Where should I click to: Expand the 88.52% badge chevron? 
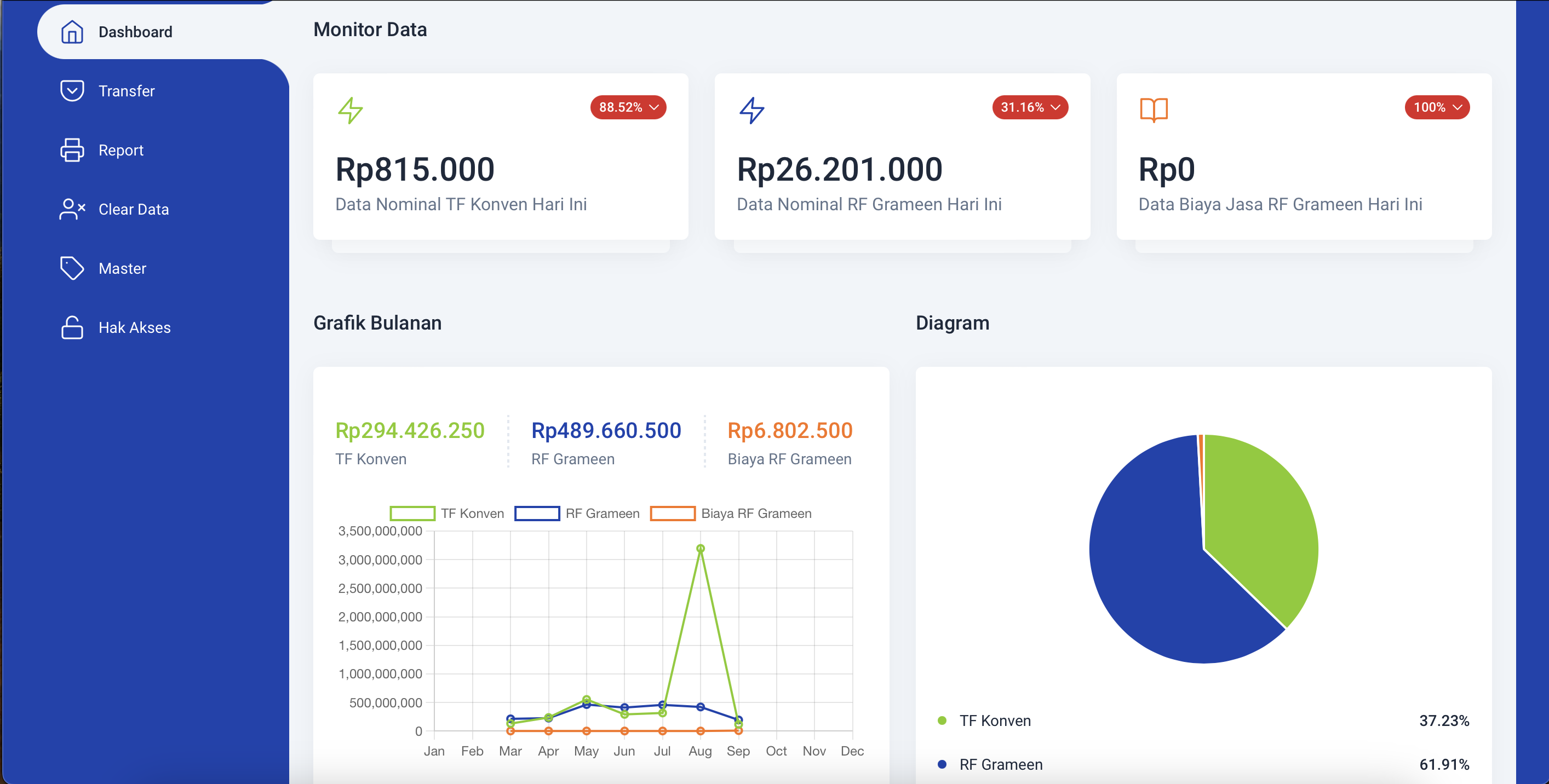coord(654,108)
